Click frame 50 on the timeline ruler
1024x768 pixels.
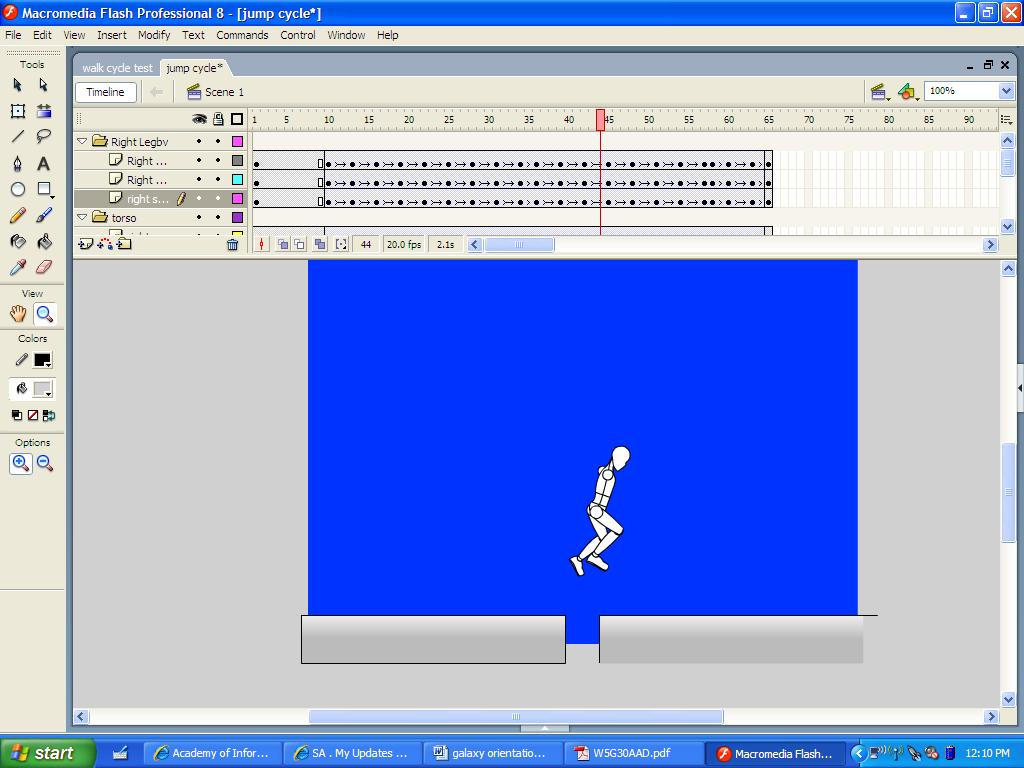click(x=648, y=120)
